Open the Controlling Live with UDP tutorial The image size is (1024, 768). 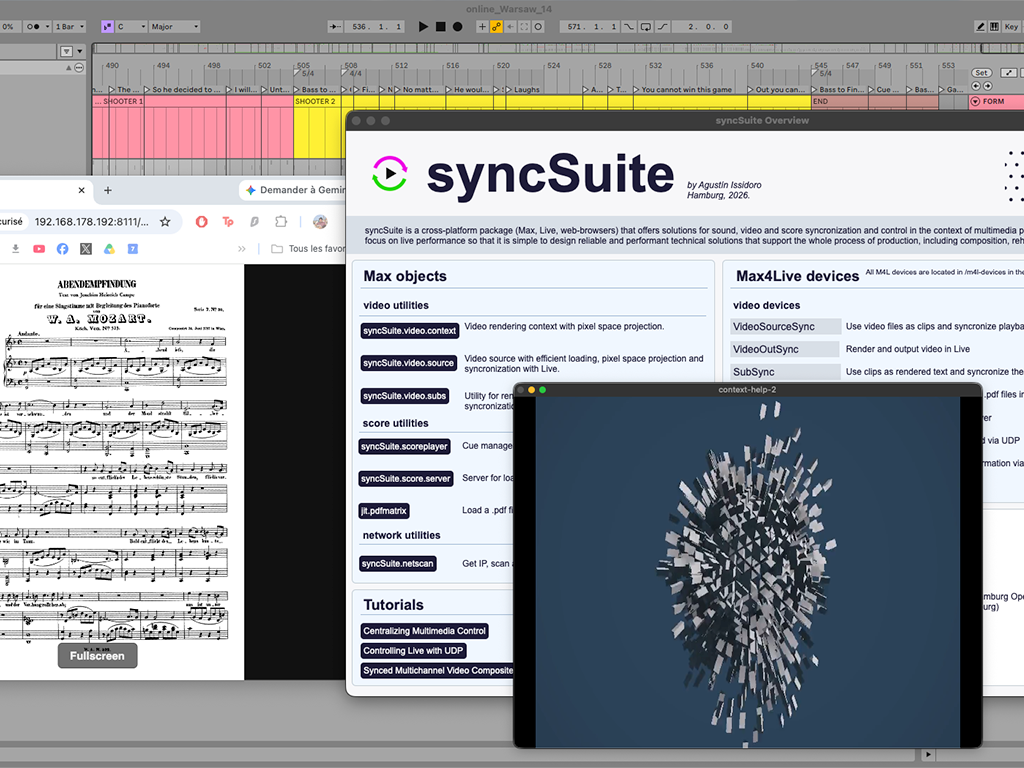pyautogui.click(x=413, y=650)
